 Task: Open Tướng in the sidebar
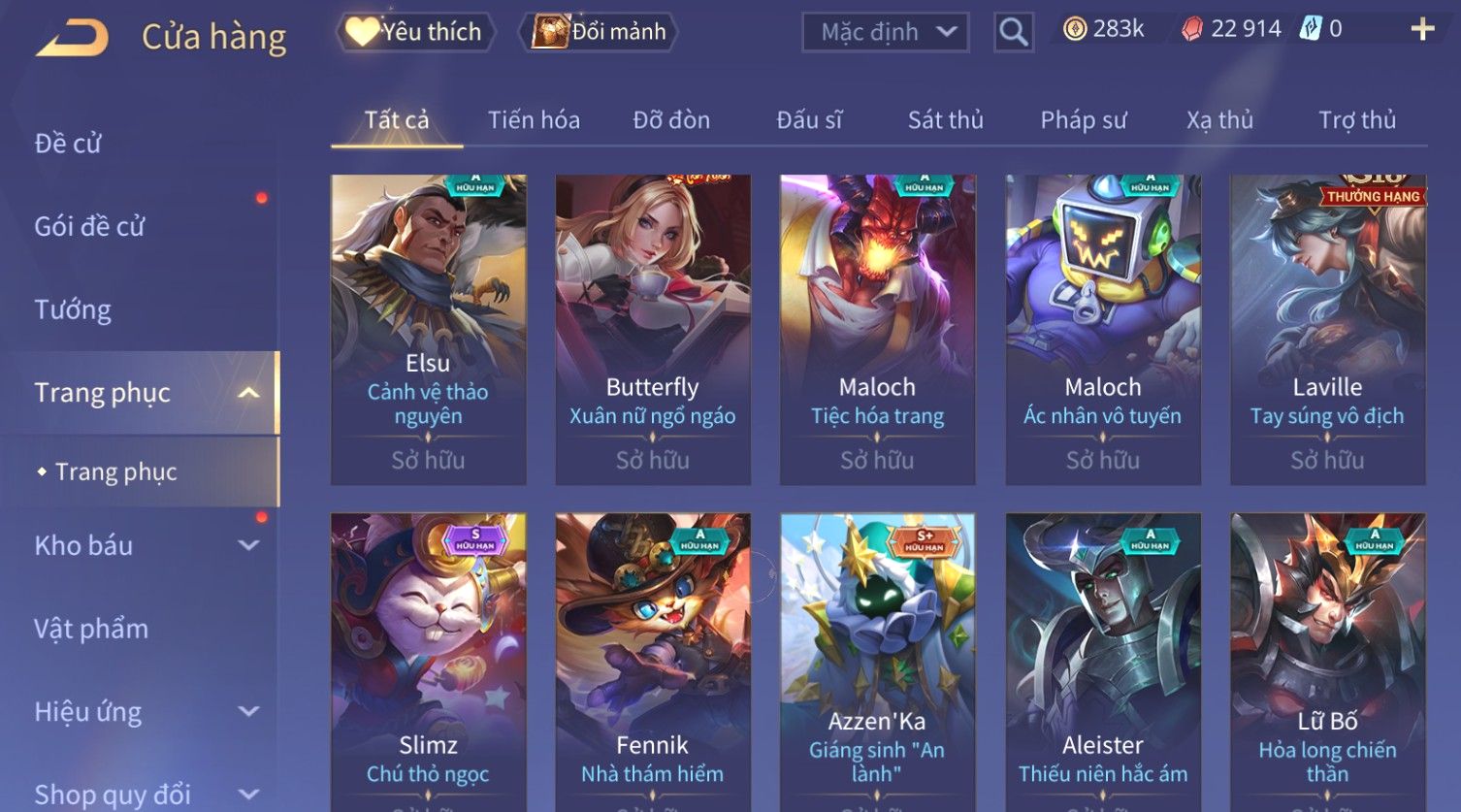point(73,309)
